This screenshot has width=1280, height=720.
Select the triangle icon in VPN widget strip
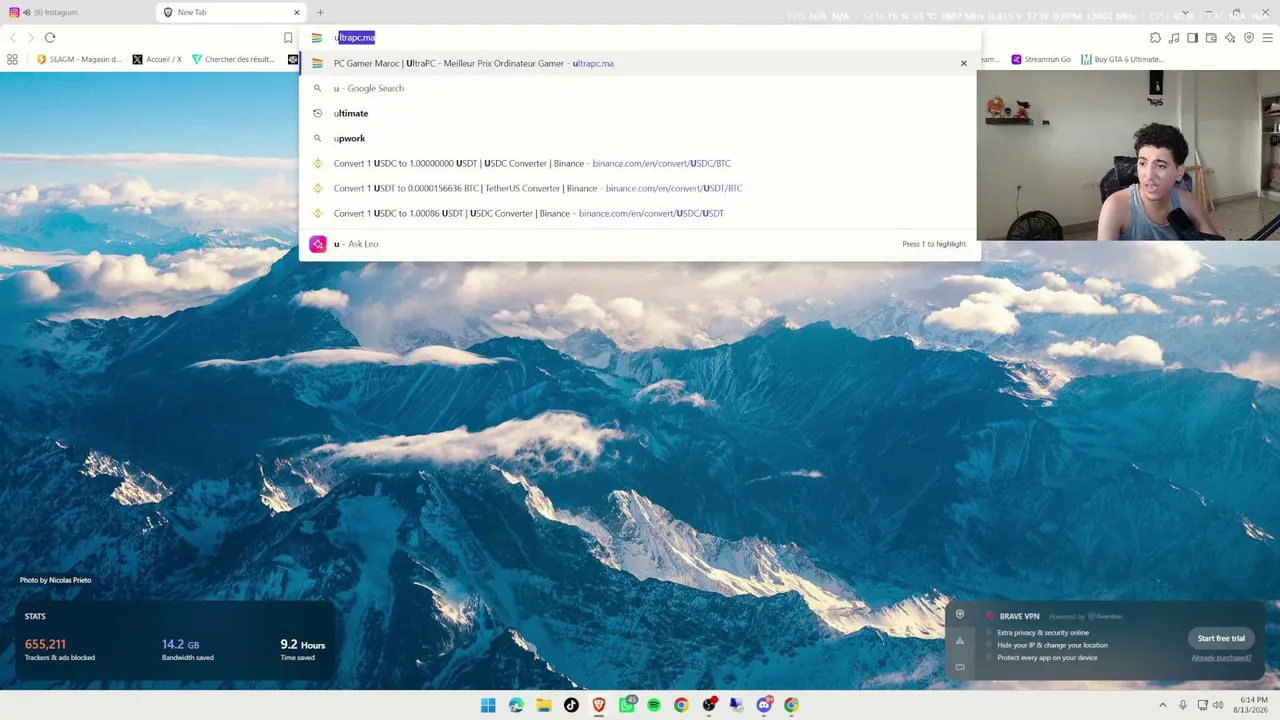click(960, 641)
